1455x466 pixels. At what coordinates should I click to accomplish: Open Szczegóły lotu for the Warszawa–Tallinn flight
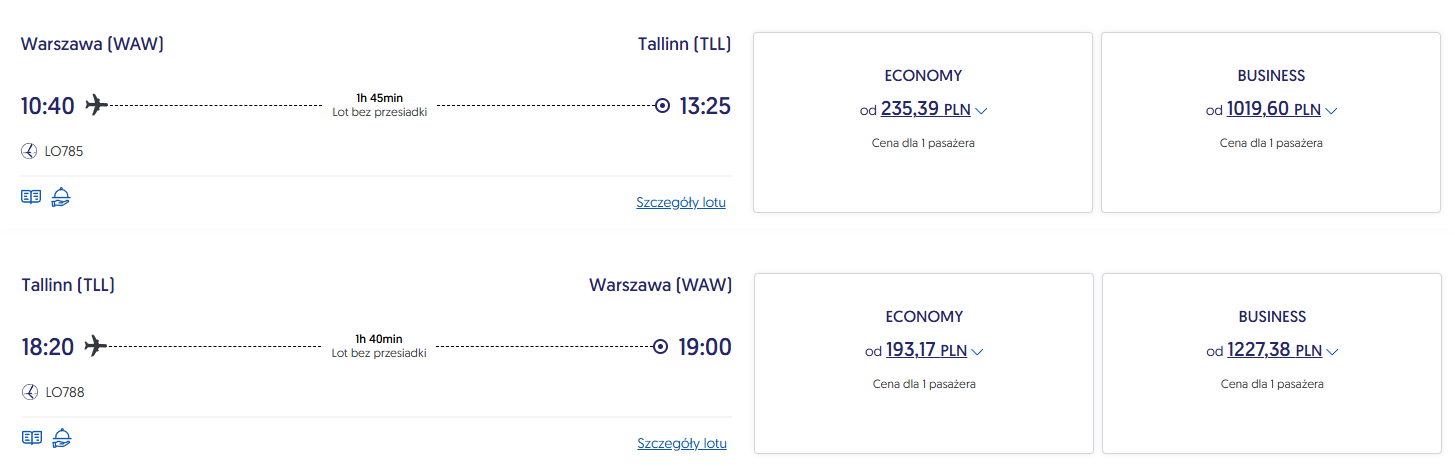click(680, 202)
